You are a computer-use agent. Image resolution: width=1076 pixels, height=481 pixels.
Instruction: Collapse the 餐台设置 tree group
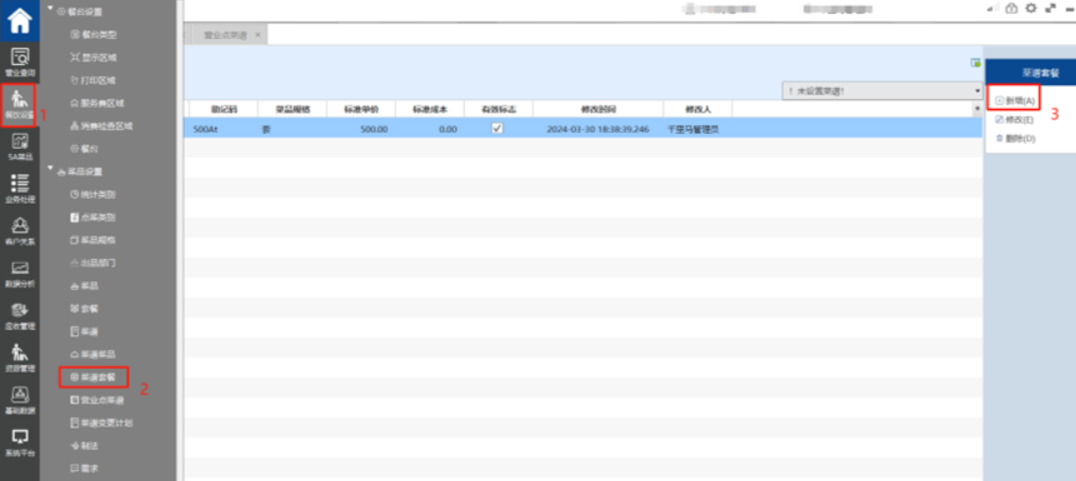(51, 10)
